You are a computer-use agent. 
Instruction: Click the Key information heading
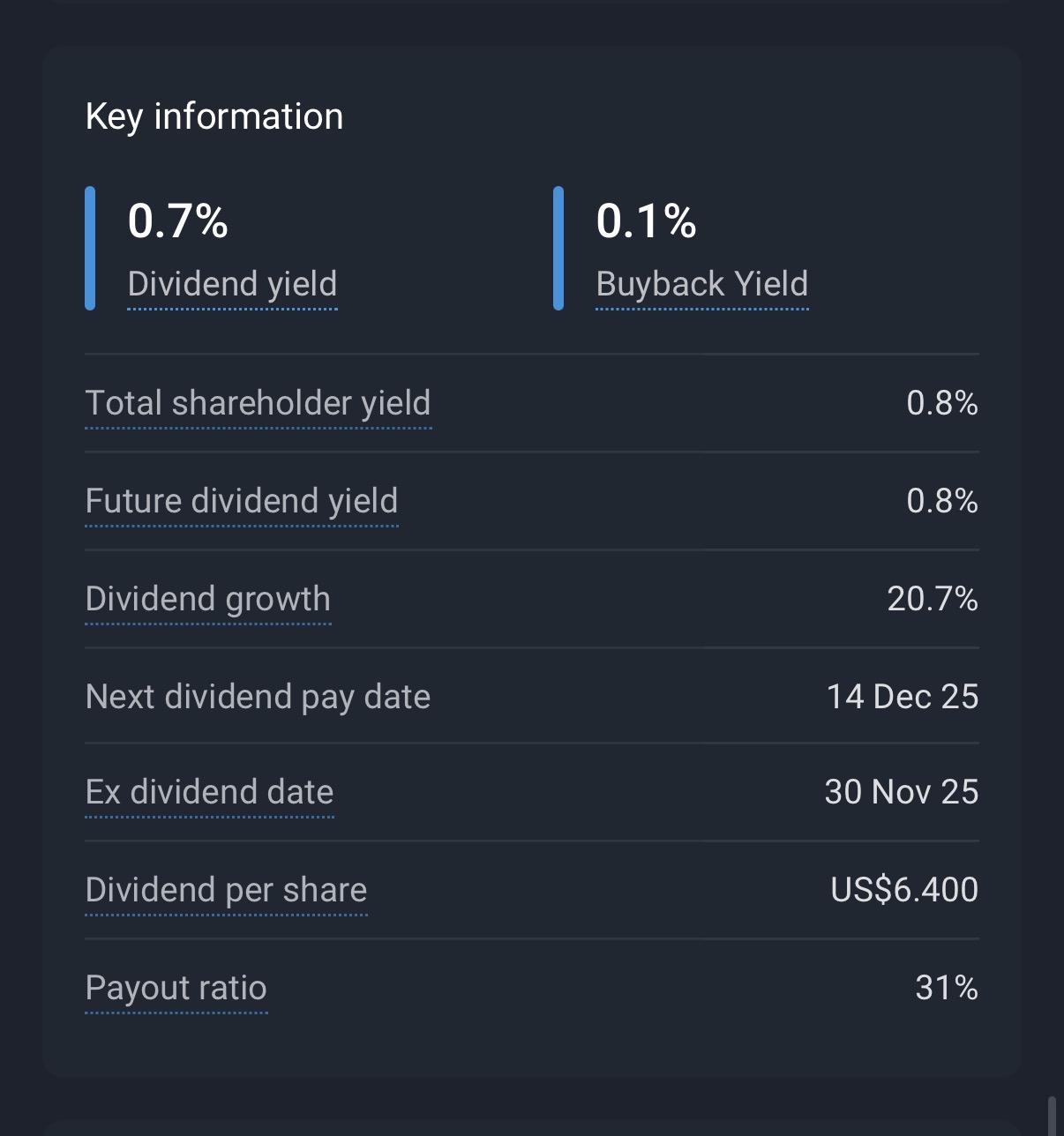[214, 116]
